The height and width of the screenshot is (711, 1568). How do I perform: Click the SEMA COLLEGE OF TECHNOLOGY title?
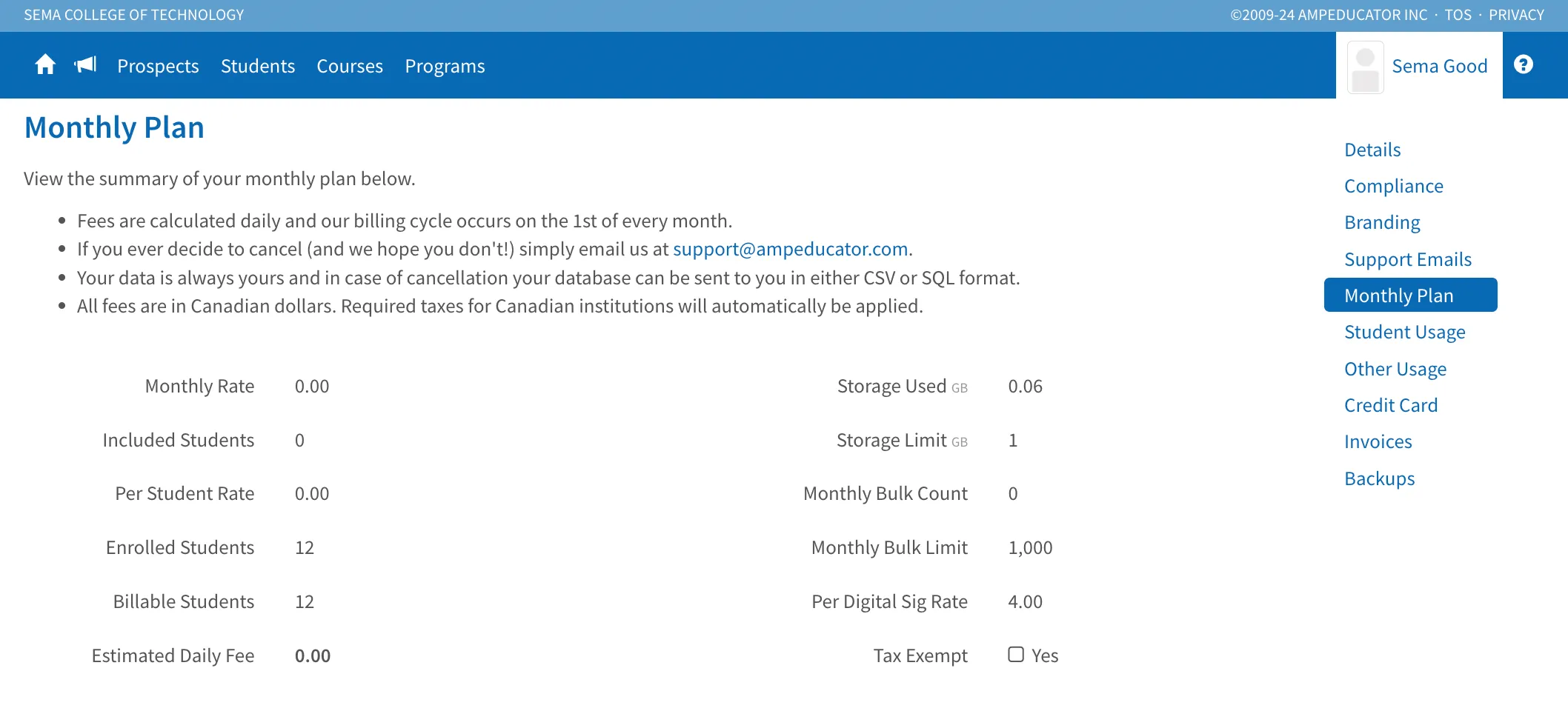pos(134,15)
